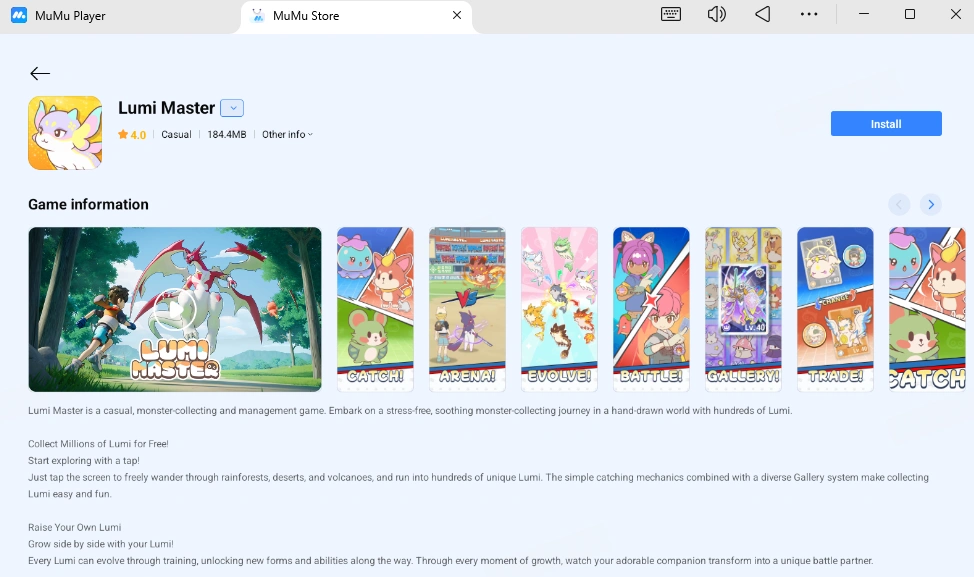Click 'Raise Your Own Lumi' text
The image size is (974, 577).
point(75,527)
